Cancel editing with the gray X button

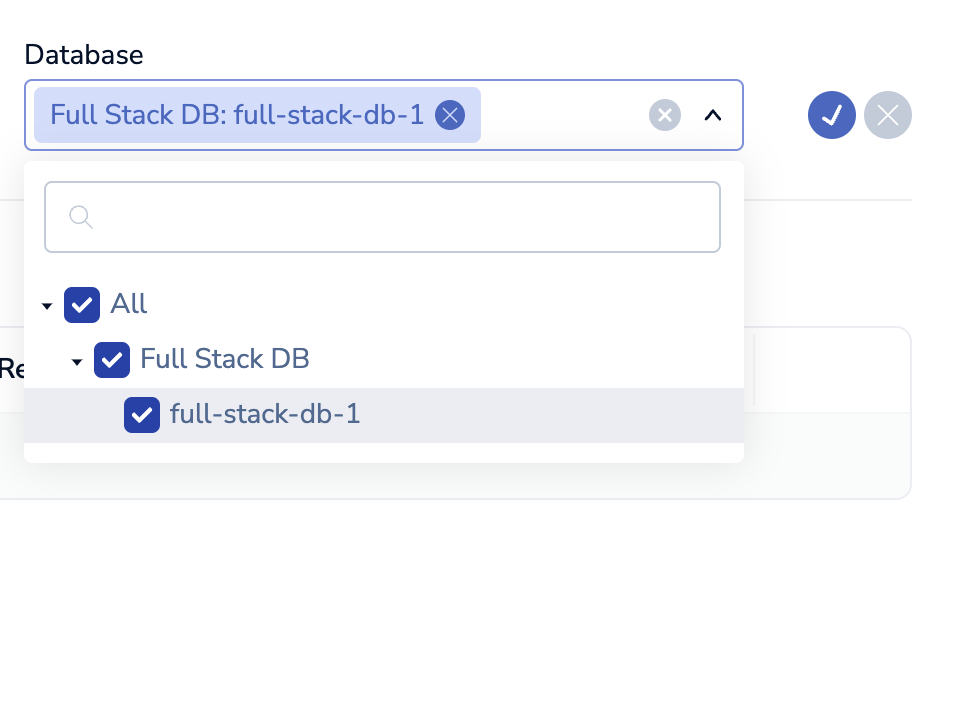click(888, 115)
